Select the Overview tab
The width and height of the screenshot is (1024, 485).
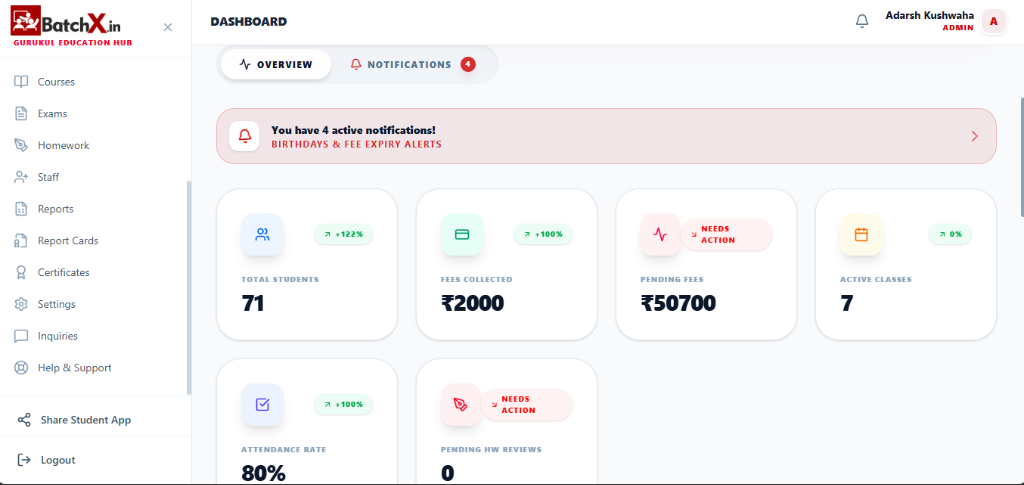pos(276,65)
